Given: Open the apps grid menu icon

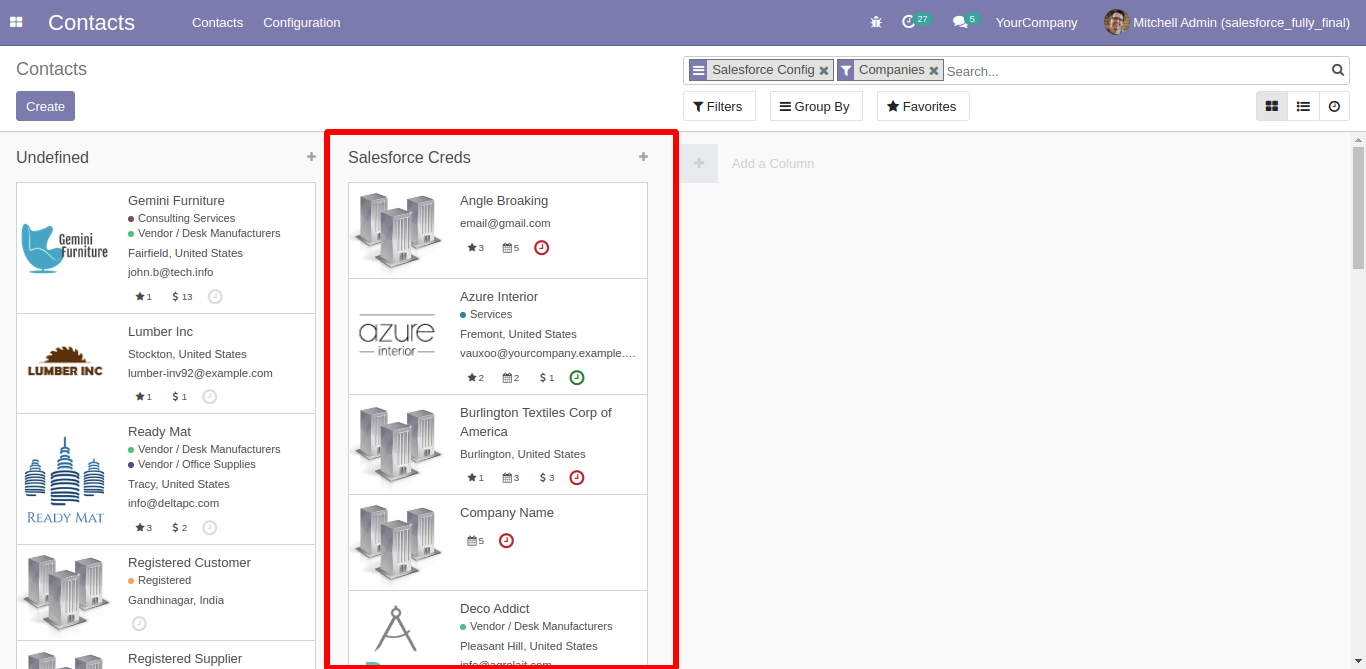Looking at the screenshot, I should point(16,22).
